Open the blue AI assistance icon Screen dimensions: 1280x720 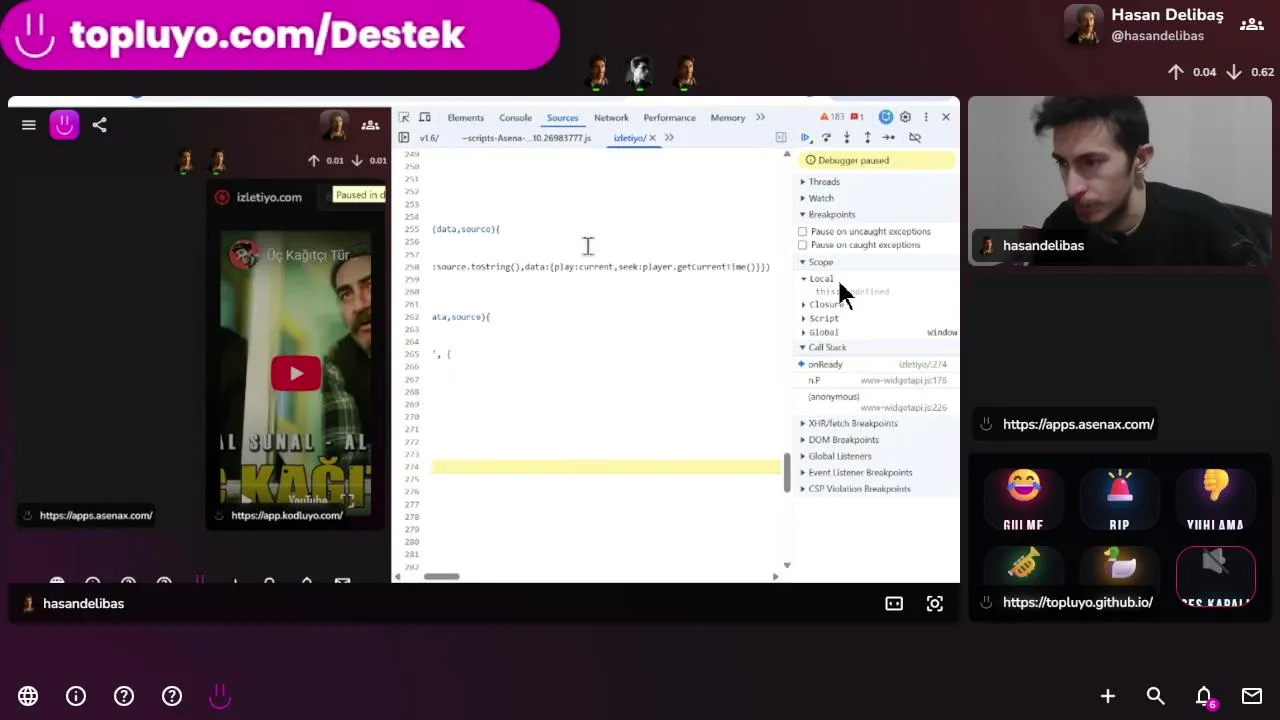tap(885, 117)
